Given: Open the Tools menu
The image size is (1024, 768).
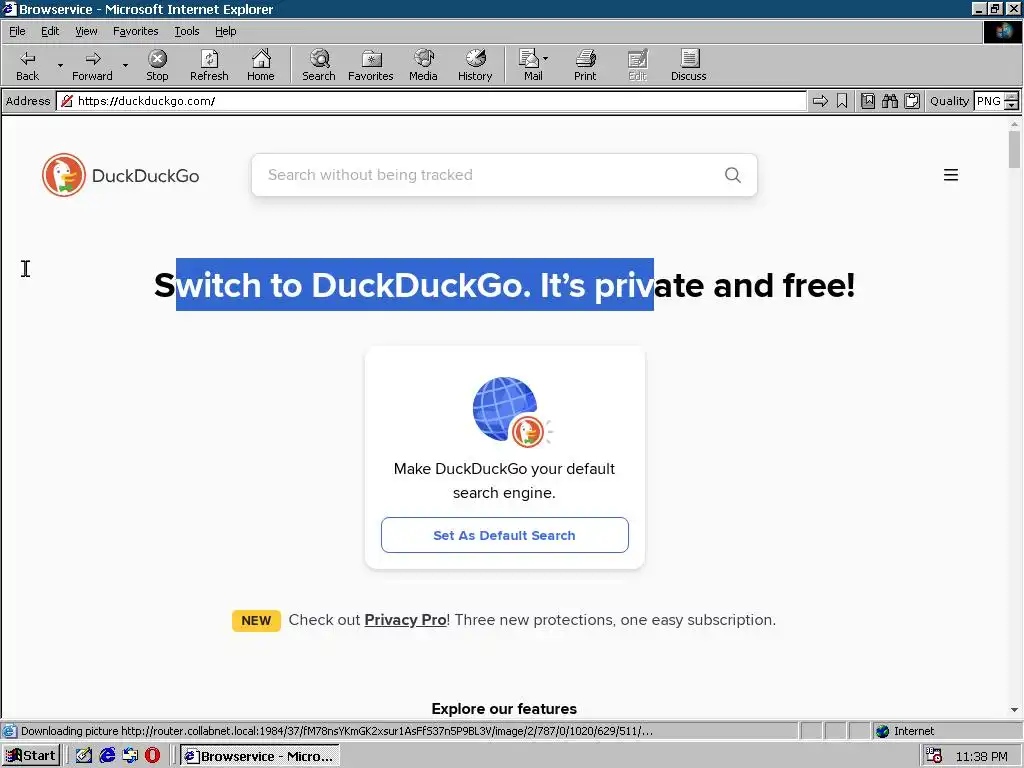Looking at the screenshot, I should point(186,31).
